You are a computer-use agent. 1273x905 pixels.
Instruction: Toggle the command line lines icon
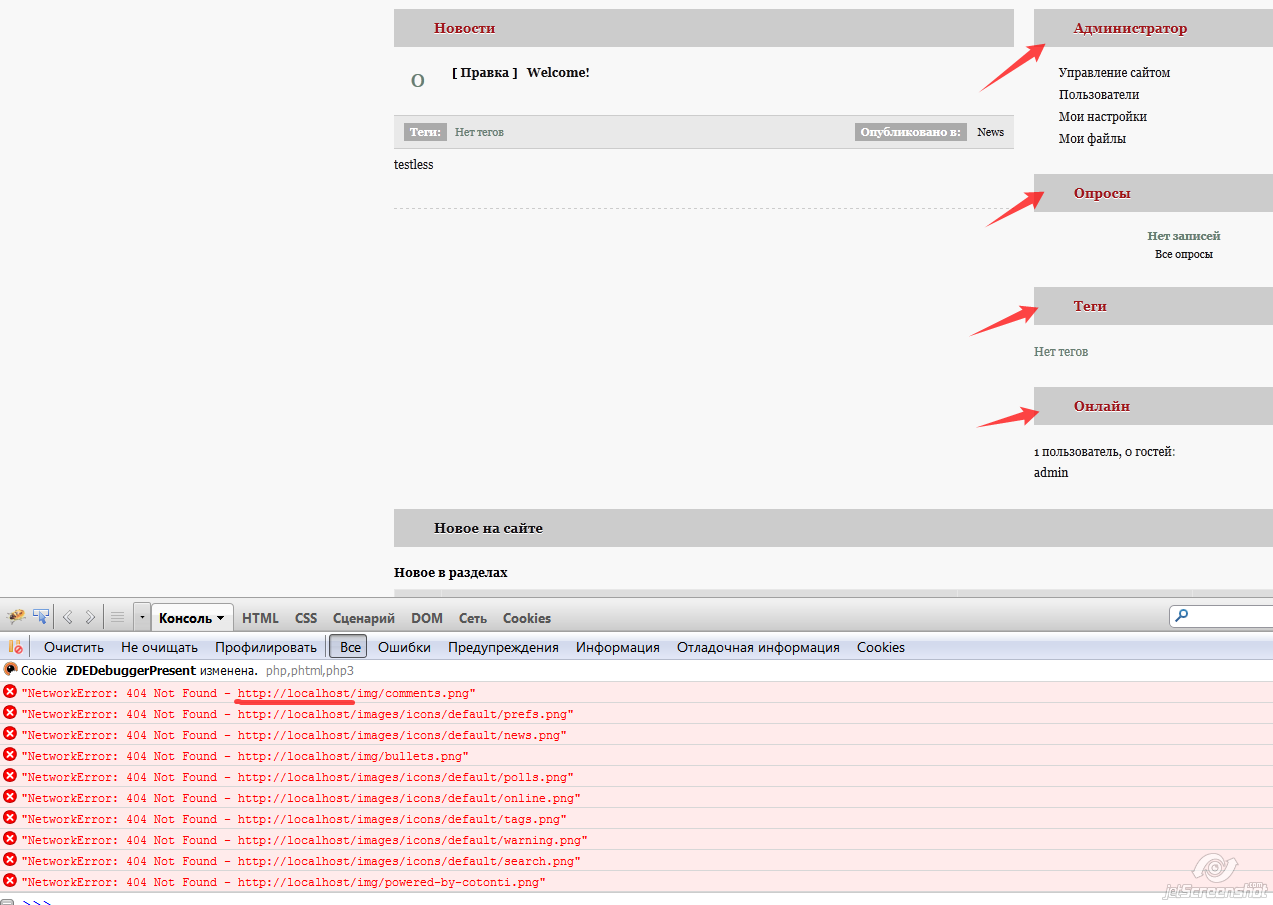coord(117,617)
